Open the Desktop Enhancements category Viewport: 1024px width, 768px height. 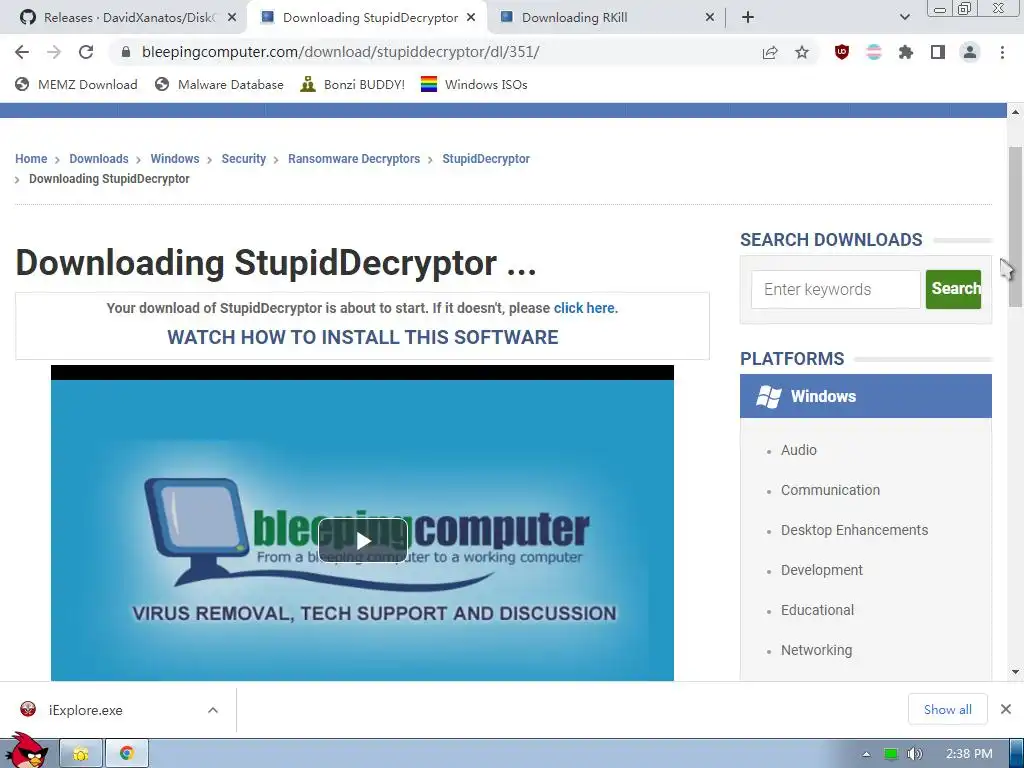point(854,530)
